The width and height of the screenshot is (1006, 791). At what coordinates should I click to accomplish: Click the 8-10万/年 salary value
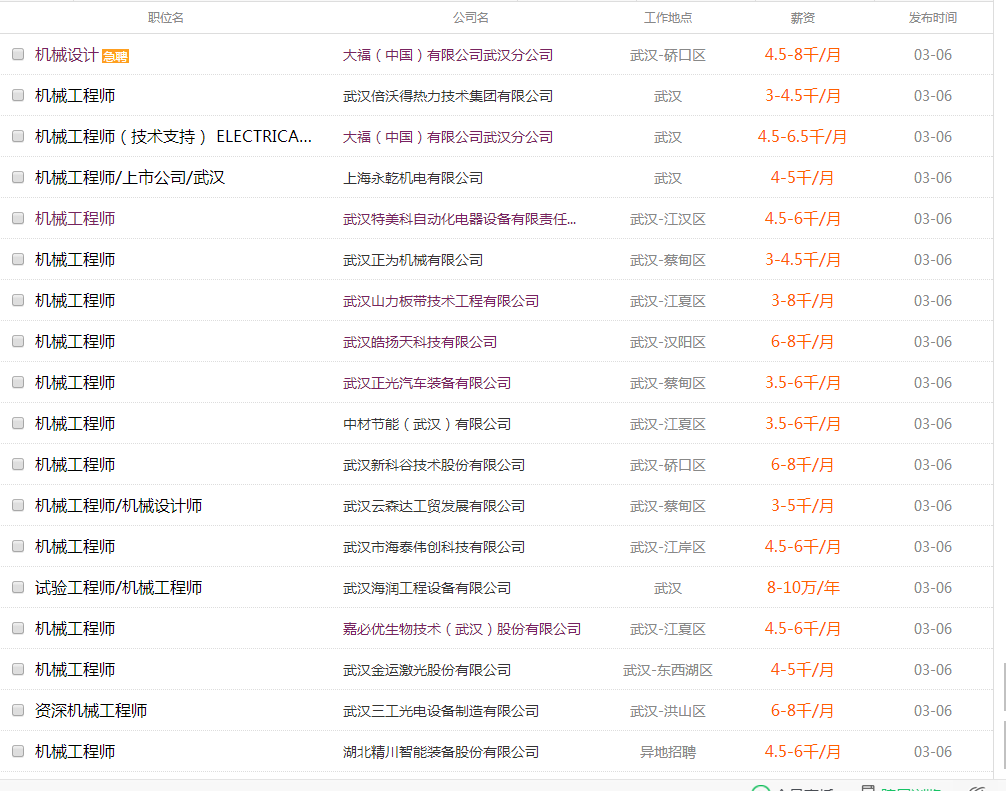point(803,588)
